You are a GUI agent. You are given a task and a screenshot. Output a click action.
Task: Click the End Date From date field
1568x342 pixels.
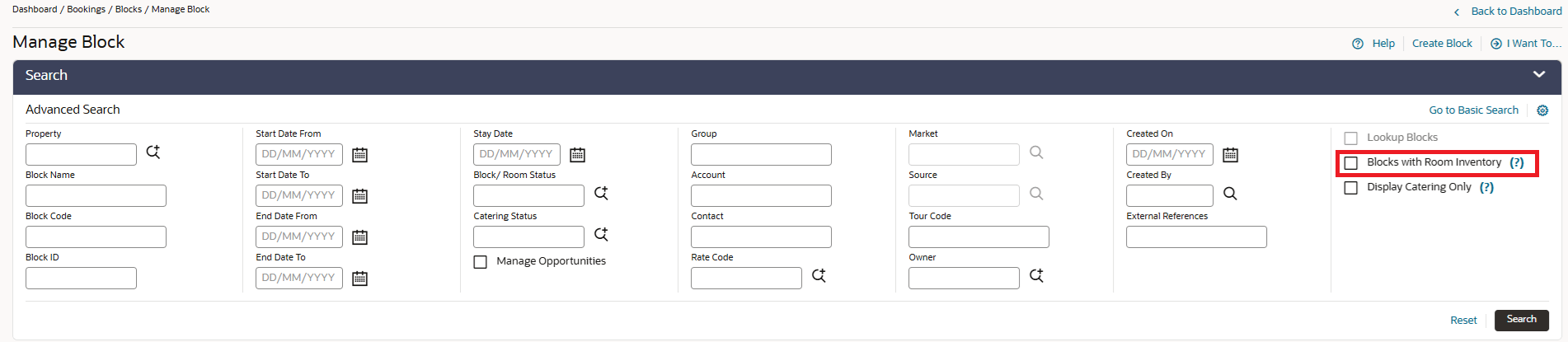[299, 237]
